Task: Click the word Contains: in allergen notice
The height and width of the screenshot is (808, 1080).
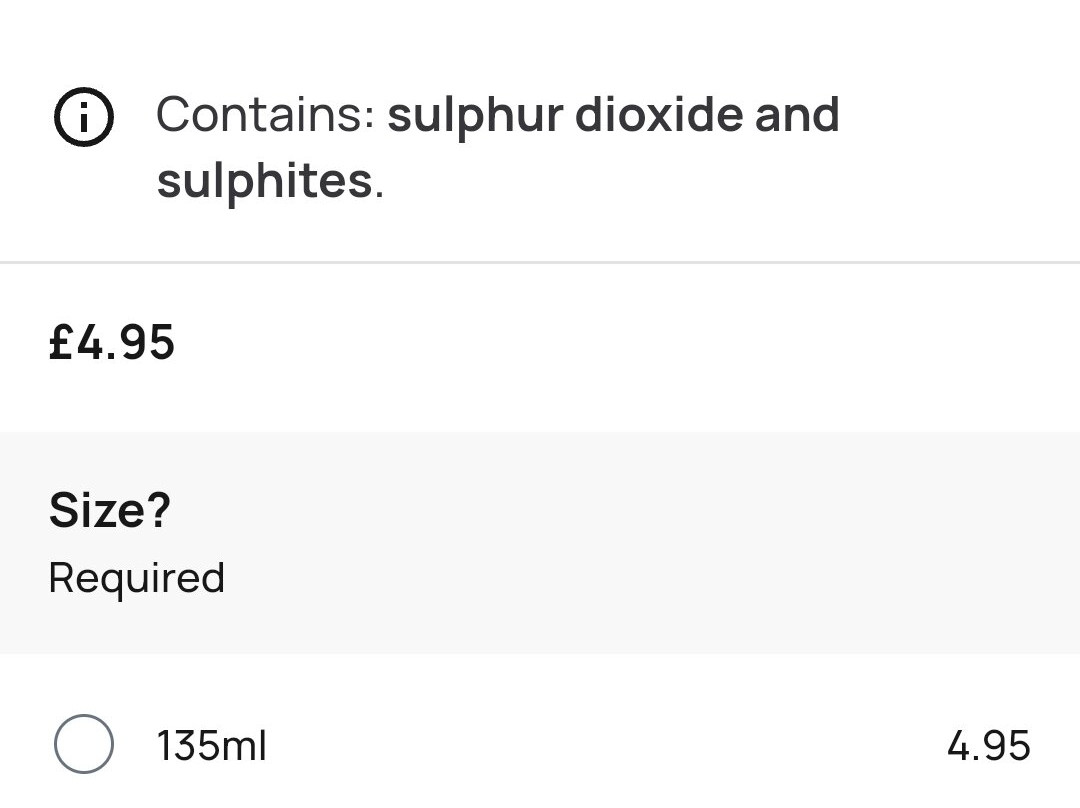Action: [x=266, y=114]
